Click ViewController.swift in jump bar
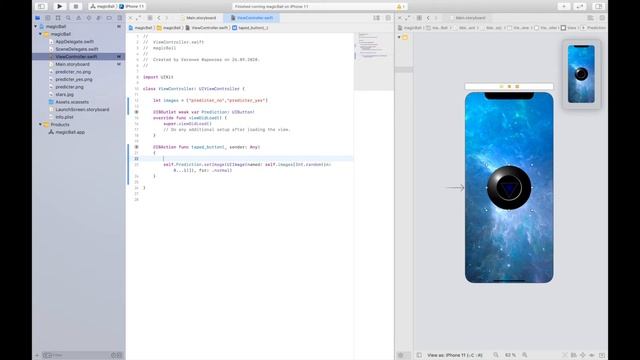This screenshot has width=640, height=360. coord(207,28)
